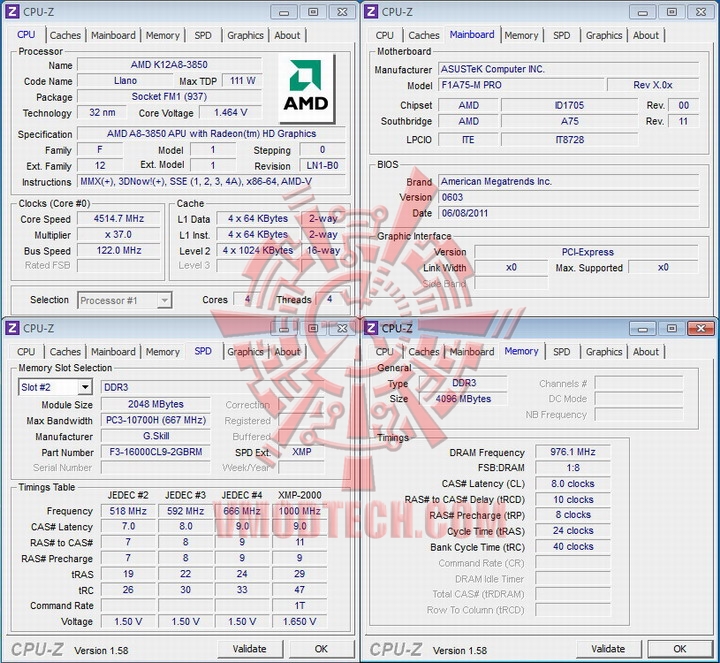This screenshot has width=720, height=663.
Task: Select the CPU tab in the CPU window
Action: pyautogui.click(x=26, y=35)
